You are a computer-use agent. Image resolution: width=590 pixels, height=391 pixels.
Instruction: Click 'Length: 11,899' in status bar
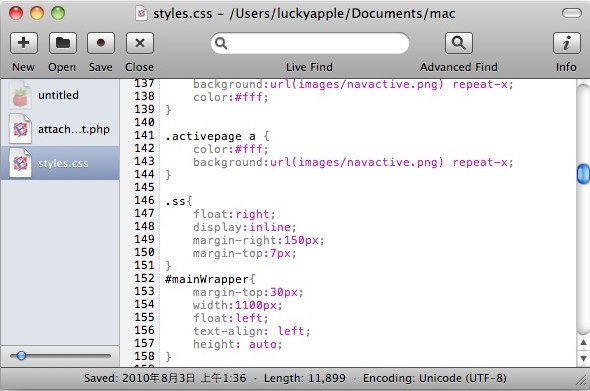click(x=305, y=378)
